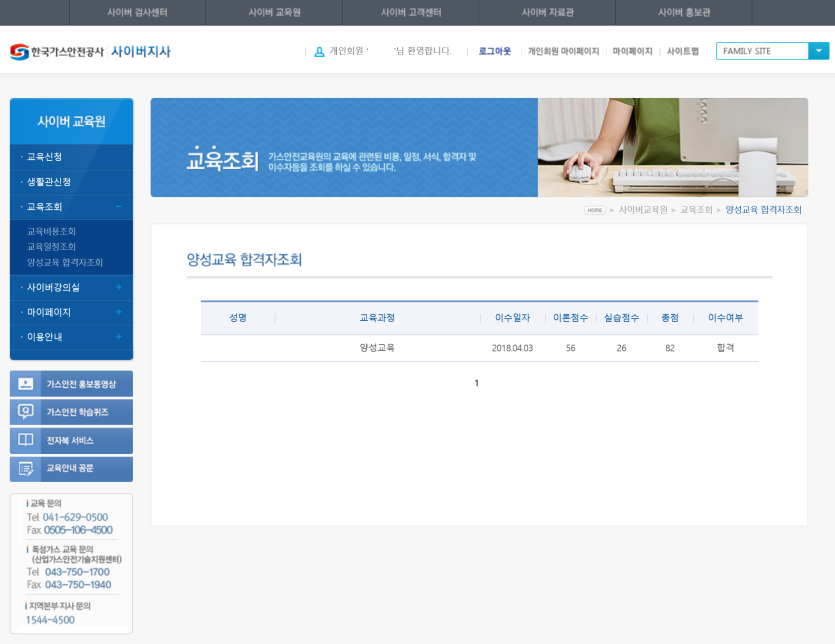Open the 사이버 검사센터 top menu
Viewport: 835px width, 644px height.
pos(137,12)
